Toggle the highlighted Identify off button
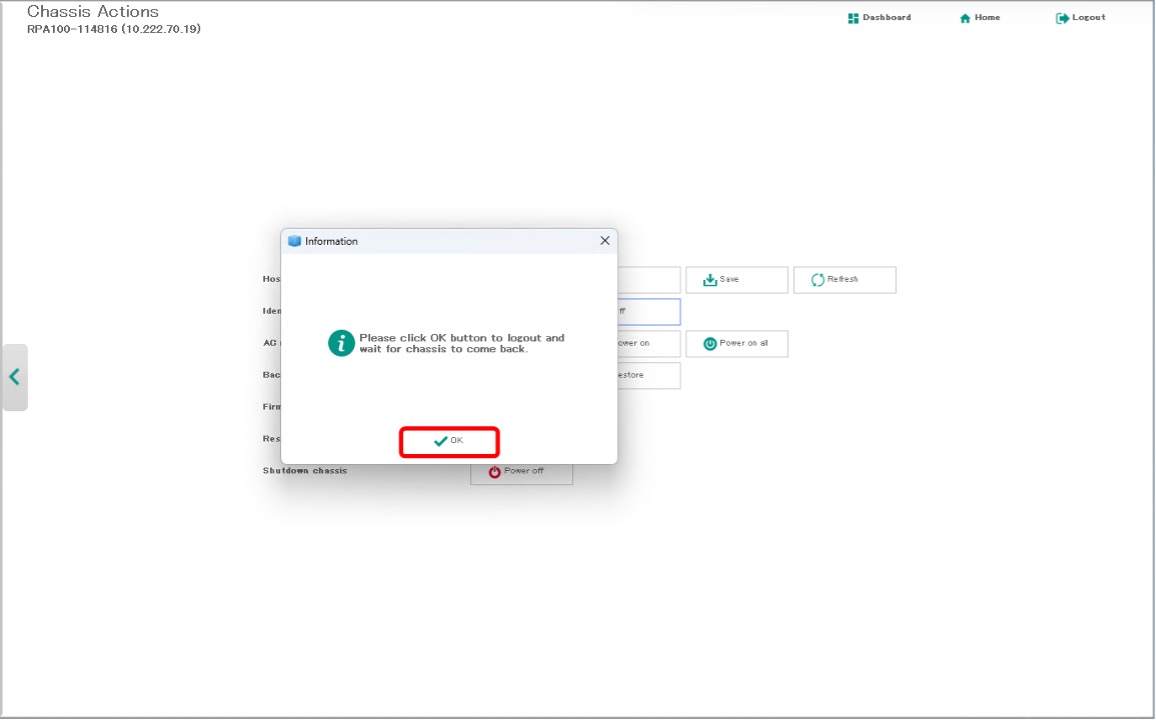Image resolution: width=1156 pixels, height=720 pixels. click(648, 312)
